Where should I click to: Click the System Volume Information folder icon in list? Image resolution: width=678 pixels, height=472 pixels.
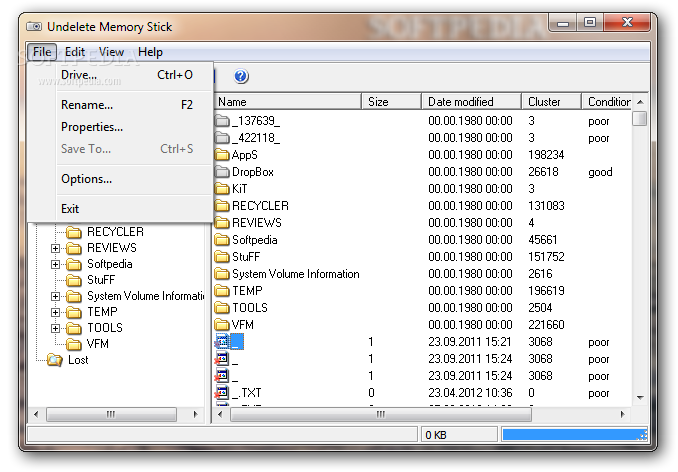[x=222, y=274]
